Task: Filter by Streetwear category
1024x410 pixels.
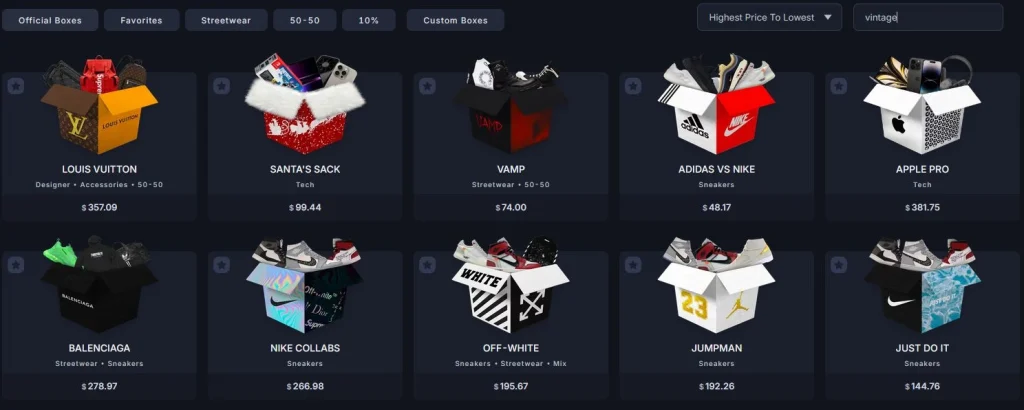Action: pos(226,20)
